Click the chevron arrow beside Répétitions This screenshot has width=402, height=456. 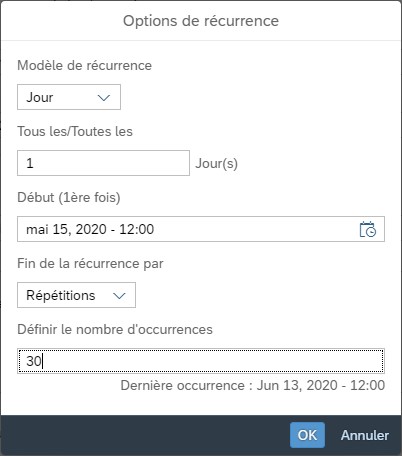click(x=119, y=295)
